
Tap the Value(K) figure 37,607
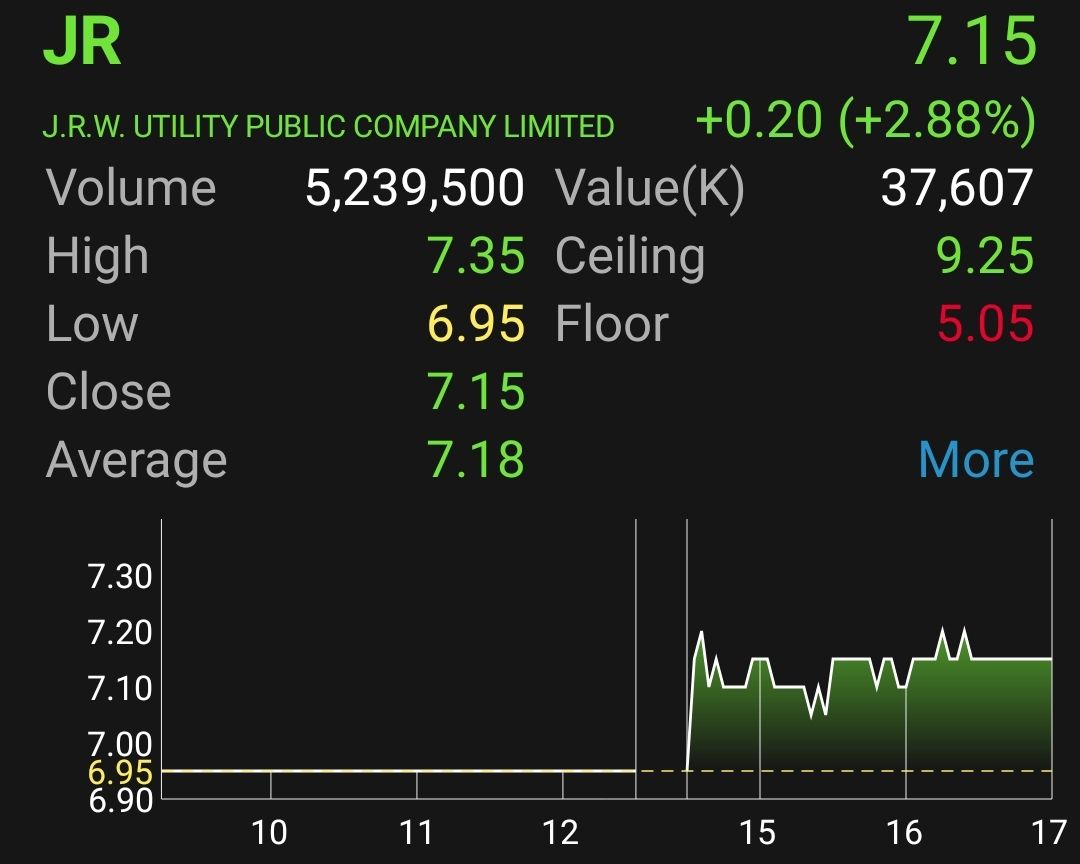click(x=957, y=187)
